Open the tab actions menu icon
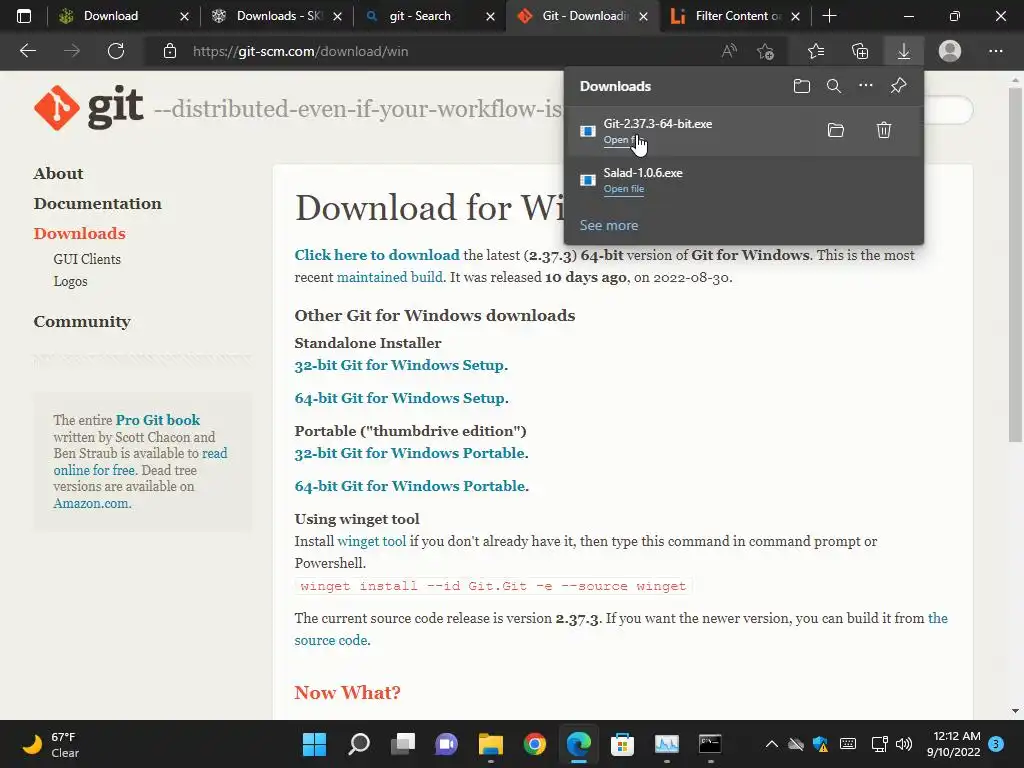The image size is (1024, 768). [24, 16]
